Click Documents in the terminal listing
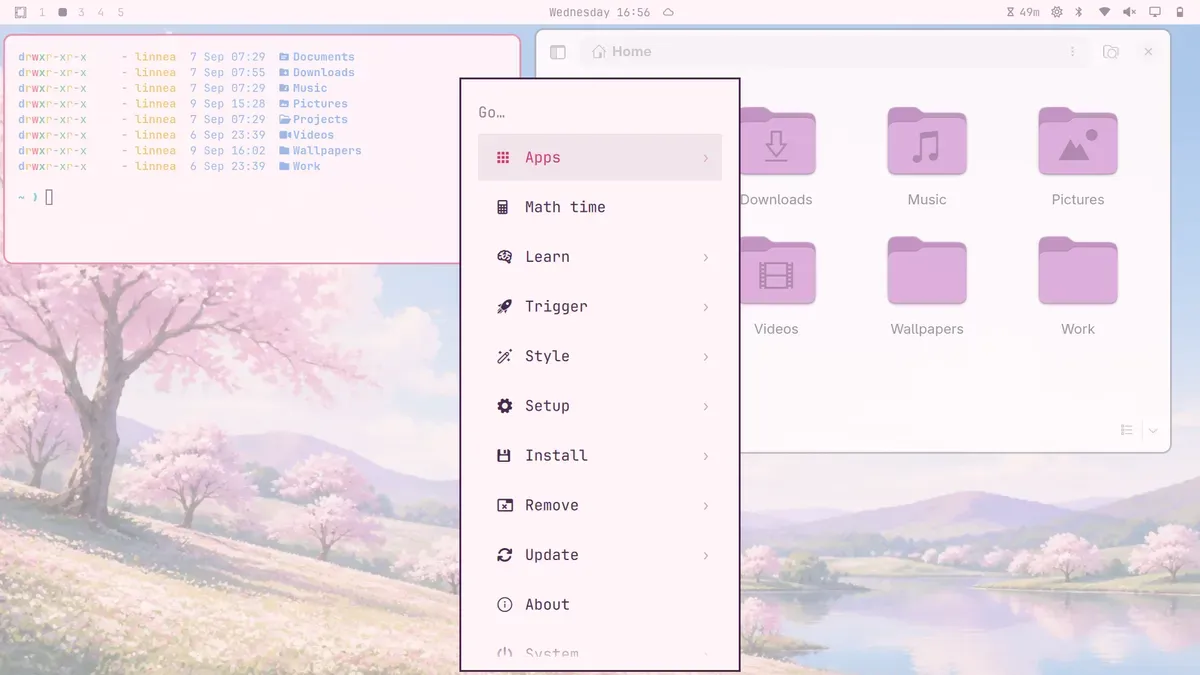This screenshot has height=675, width=1200. 324,57
